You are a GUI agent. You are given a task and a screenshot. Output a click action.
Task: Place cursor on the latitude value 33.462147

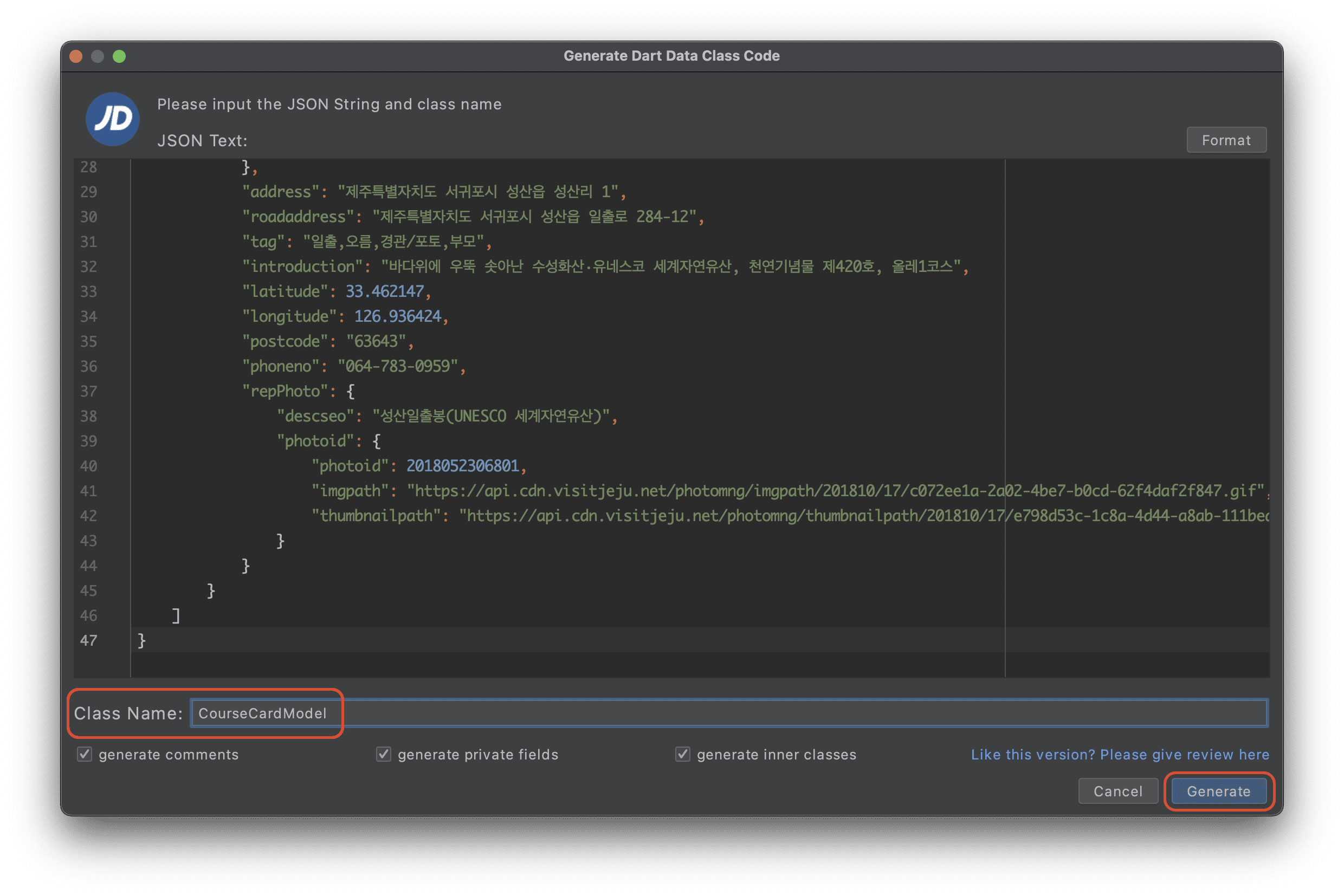pyautogui.click(x=385, y=291)
